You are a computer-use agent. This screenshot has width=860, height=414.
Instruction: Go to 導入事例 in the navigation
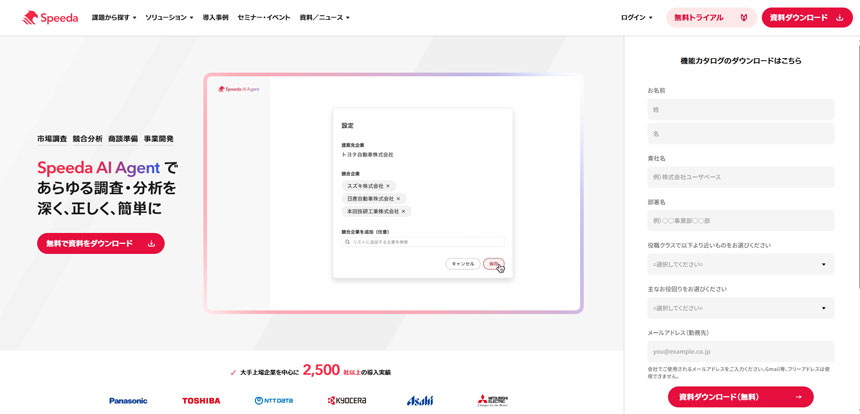pyautogui.click(x=215, y=18)
